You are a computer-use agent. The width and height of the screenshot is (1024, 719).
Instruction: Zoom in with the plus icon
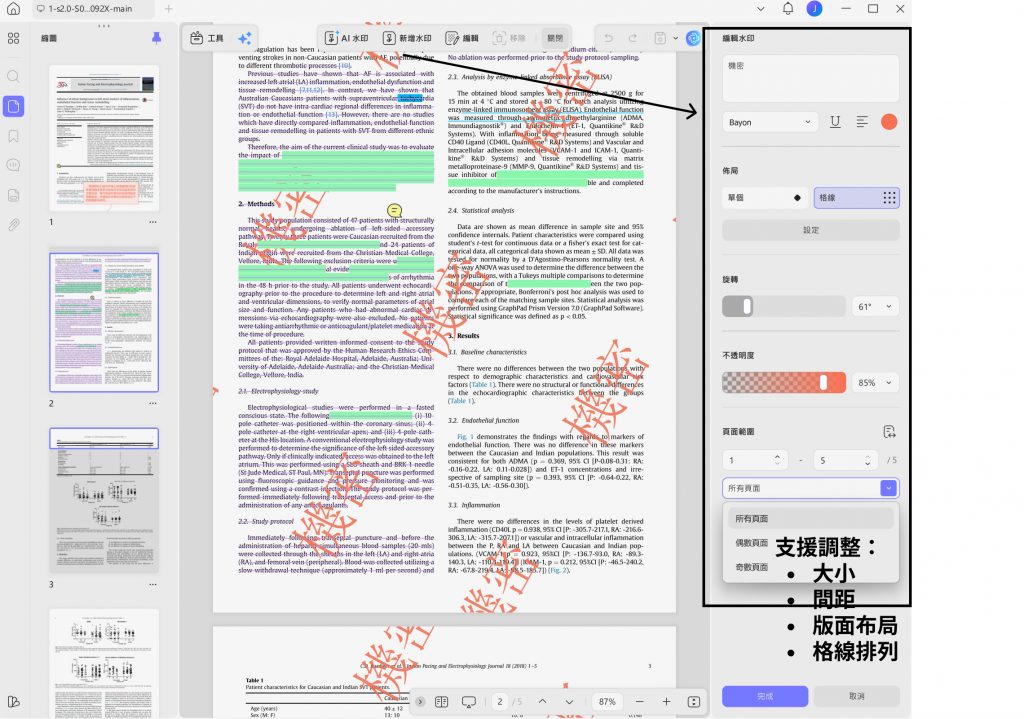pos(666,701)
